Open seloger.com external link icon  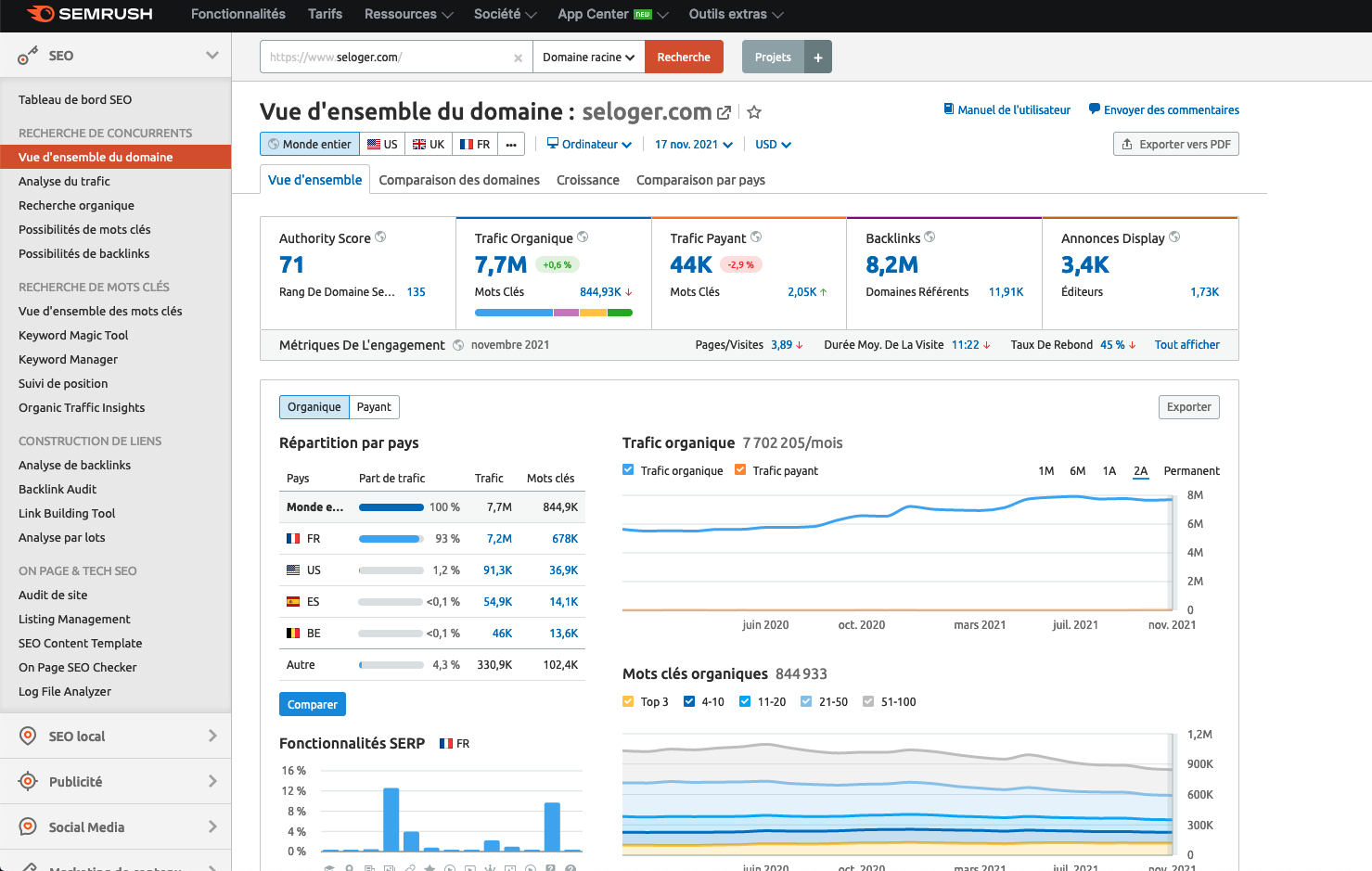(x=724, y=112)
